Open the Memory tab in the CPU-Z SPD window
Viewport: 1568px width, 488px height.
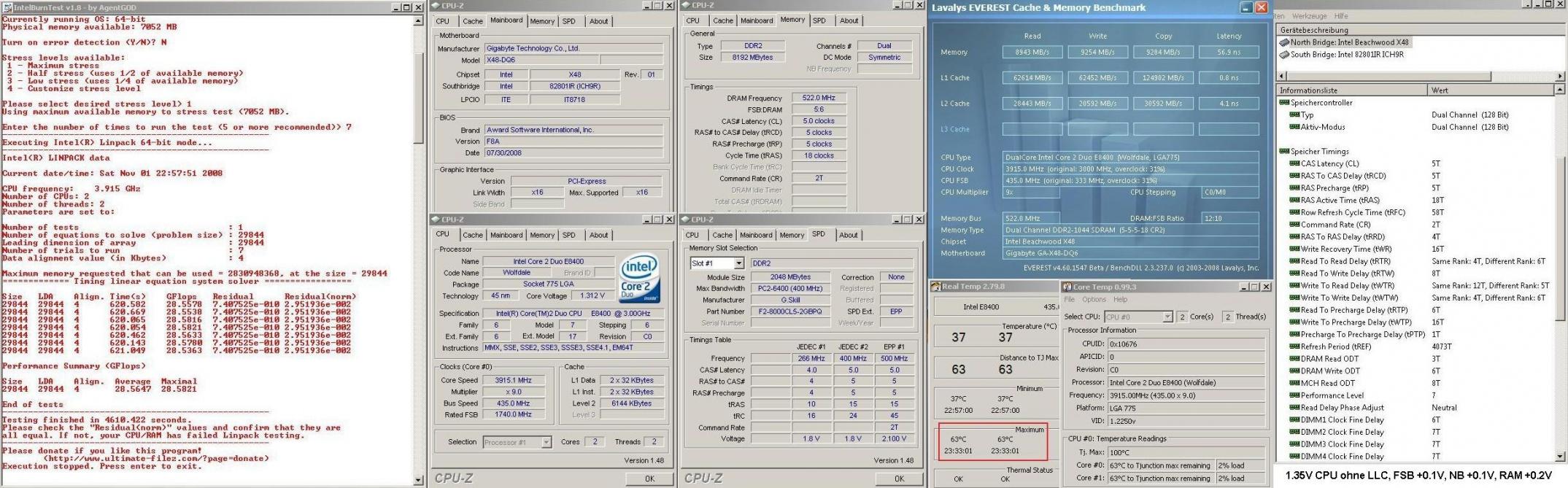[x=792, y=235]
